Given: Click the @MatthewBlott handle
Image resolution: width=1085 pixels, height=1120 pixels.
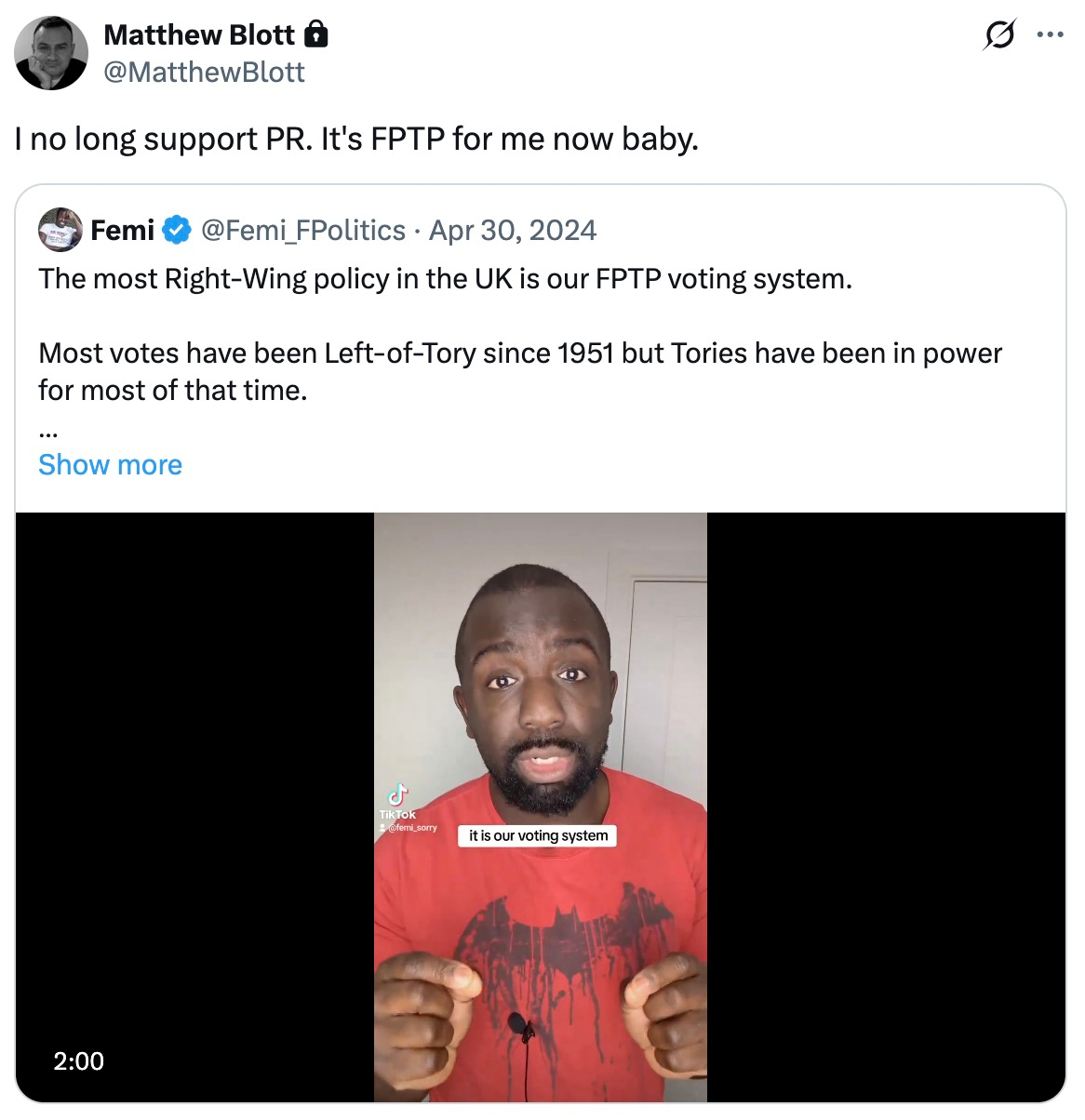Looking at the screenshot, I should [204, 73].
